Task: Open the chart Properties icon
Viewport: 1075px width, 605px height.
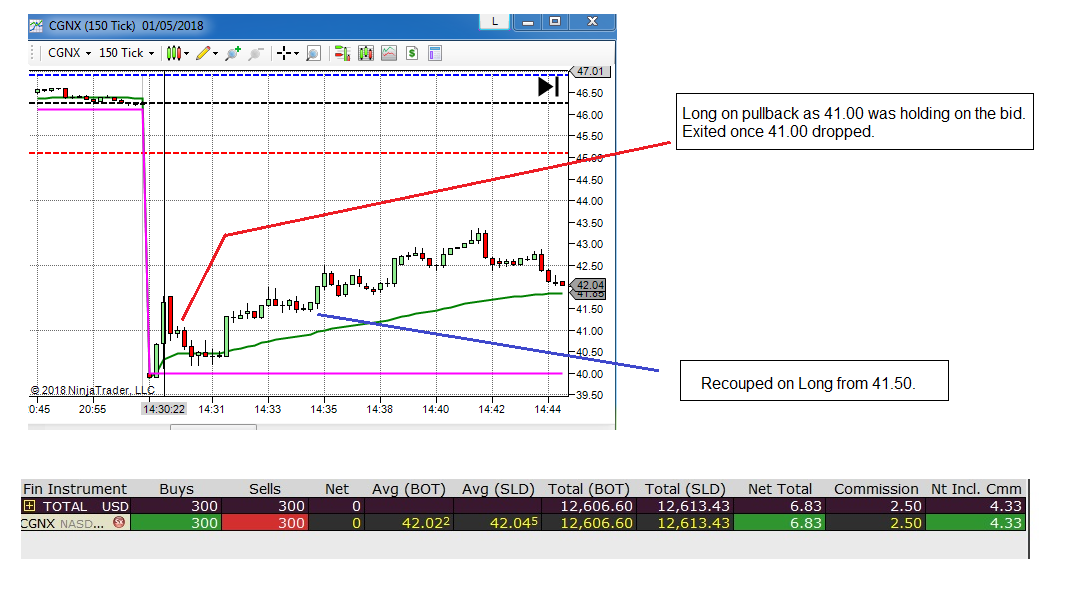Action: click(x=435, y=53)
